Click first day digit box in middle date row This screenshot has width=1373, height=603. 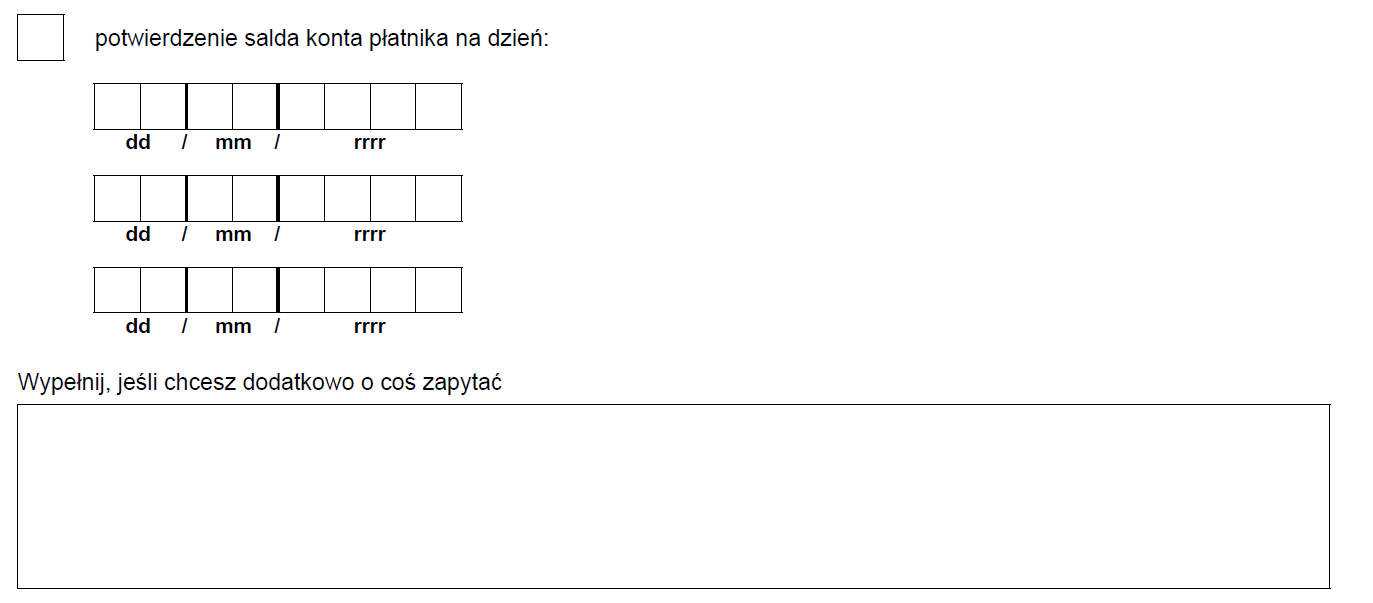coord(117,198)
